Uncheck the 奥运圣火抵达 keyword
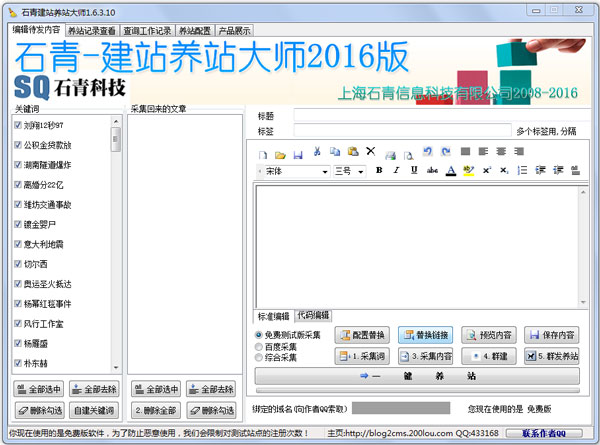Viewport: 600px width, 445px height. click(x=18, y=284)
